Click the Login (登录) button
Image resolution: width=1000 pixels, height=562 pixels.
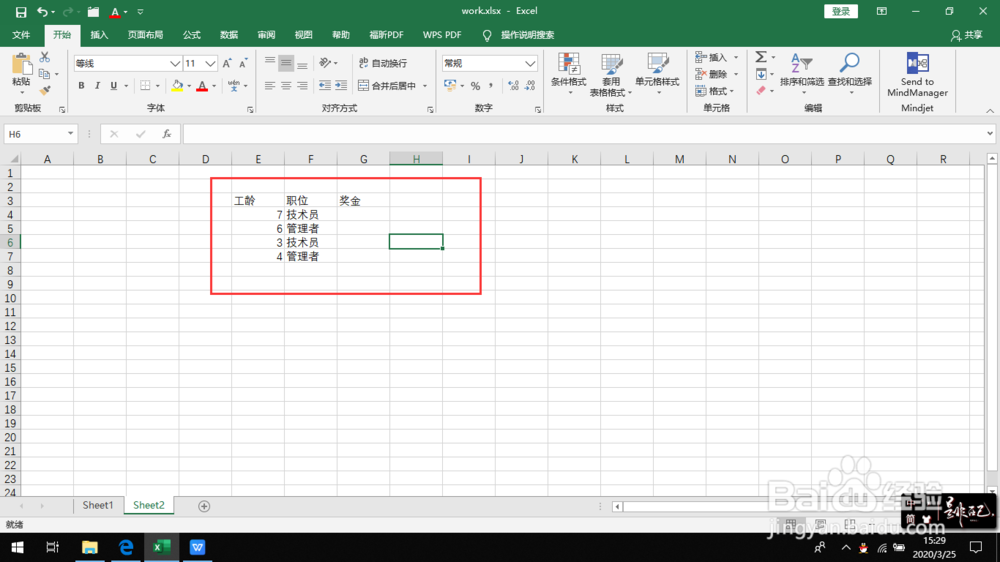pos(841,11)
